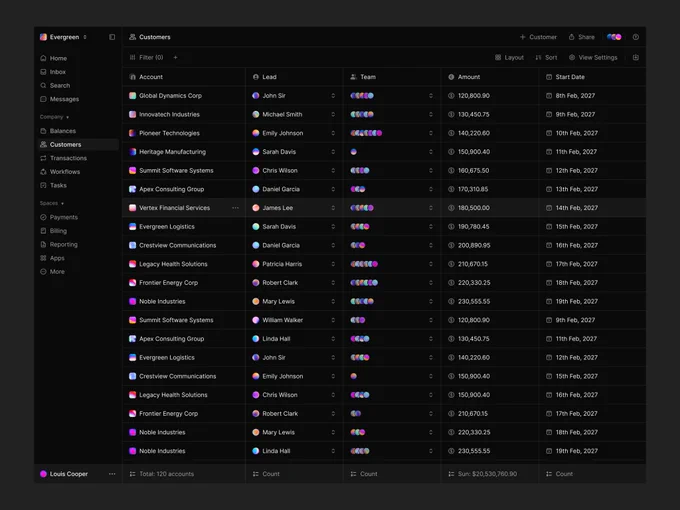Screen dimensions: 680x510
Task: Open View Settings
Action: [593, 57]
